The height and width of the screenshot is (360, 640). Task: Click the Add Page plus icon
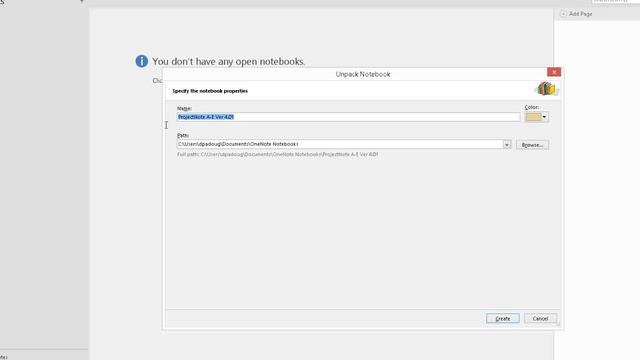(563, 14)
